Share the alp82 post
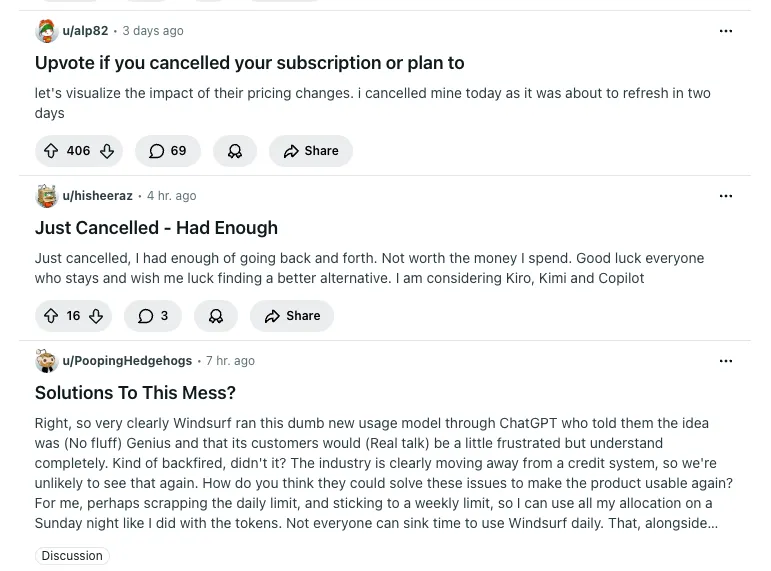This screenshot has width=771, height=571. [311, 151]
